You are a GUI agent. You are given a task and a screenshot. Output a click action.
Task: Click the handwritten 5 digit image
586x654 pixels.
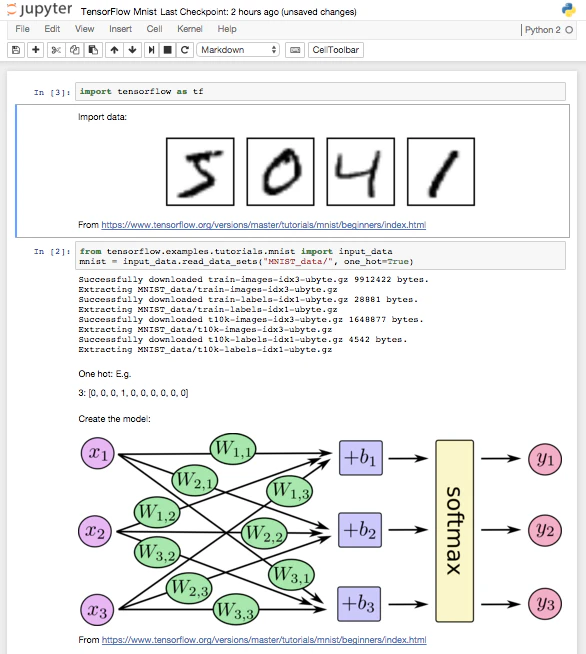click(x=200, y=171)
